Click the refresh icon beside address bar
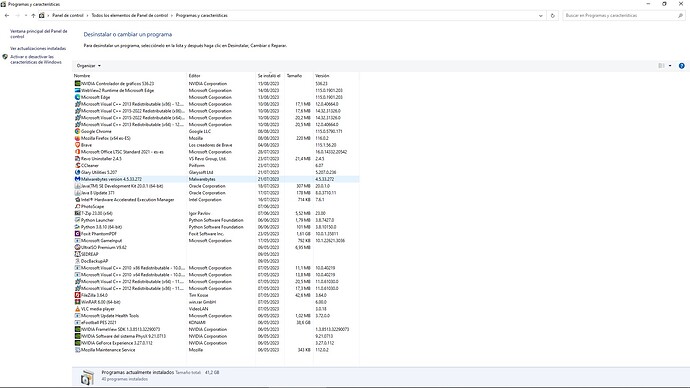This screenshot has width=690, height=388. click(x=553, y=15)
